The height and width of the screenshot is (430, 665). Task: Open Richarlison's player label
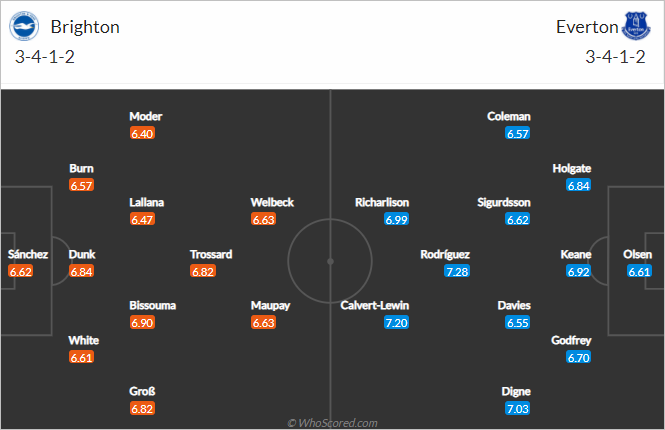(382, 202)
